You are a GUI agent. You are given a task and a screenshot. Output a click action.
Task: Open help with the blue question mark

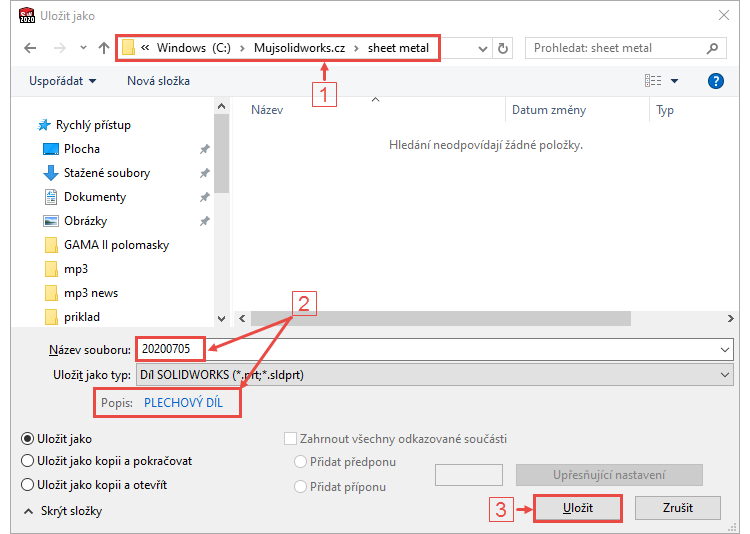pyautogui.click(x=716, y=81)
